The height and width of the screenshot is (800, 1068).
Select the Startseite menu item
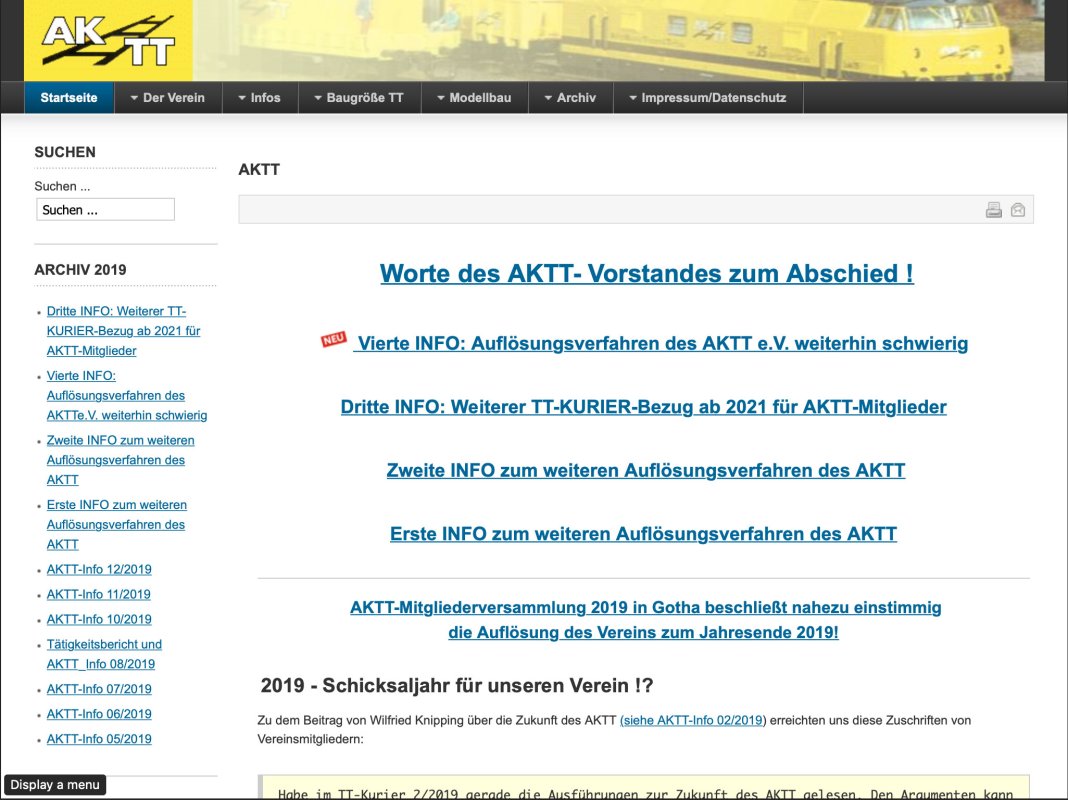point(69,97)
